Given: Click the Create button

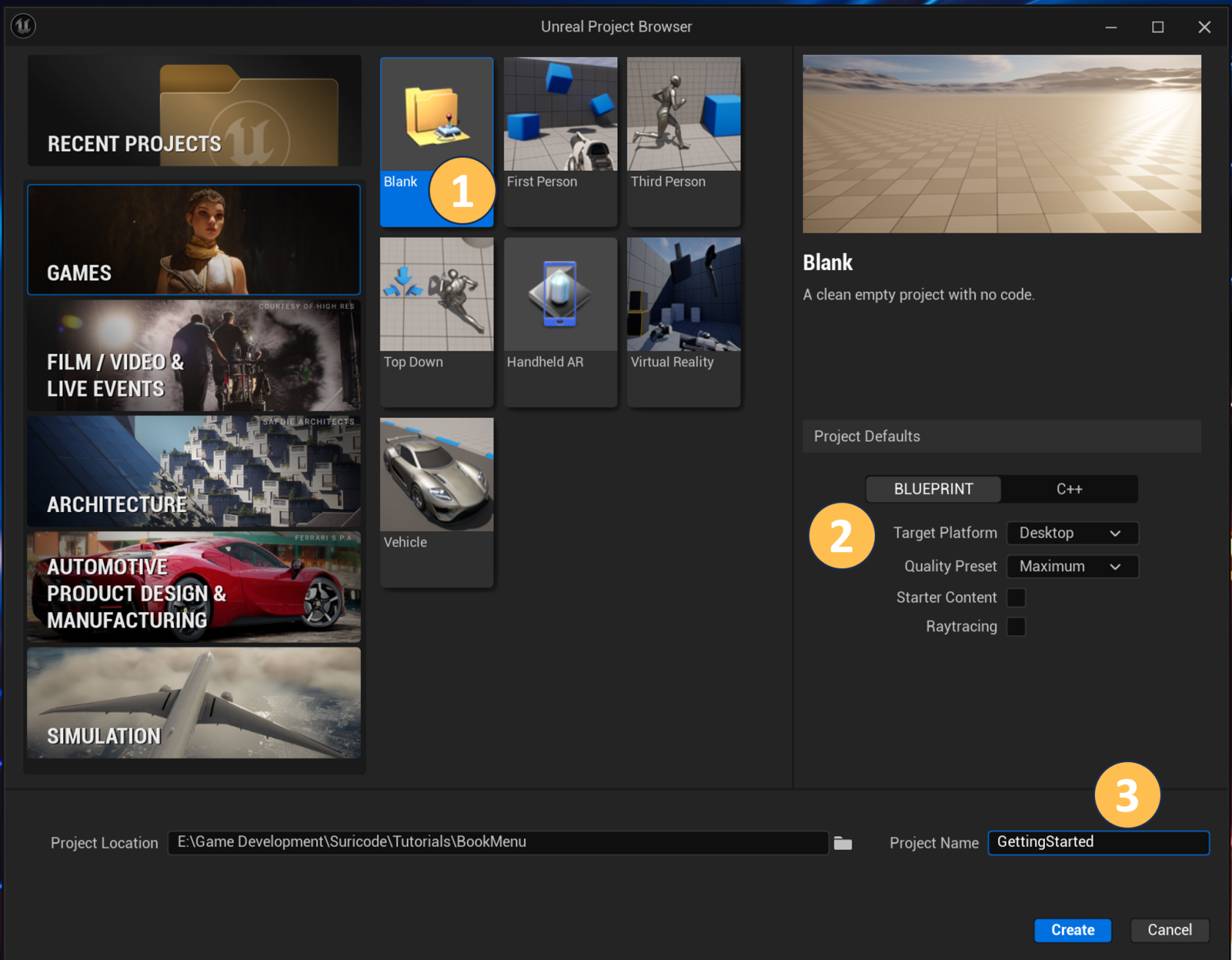Looking at the screenshot, I should (1073, 930).
